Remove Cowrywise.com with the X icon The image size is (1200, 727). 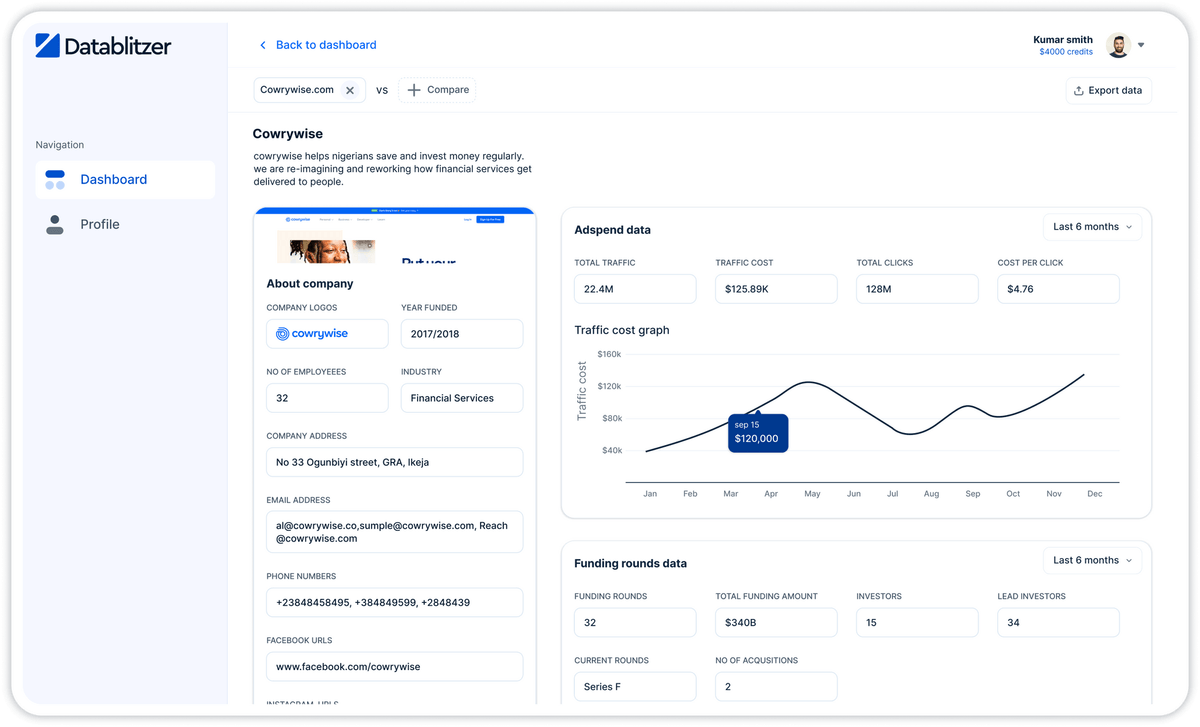pyautogui.click(x=350, y=90)
